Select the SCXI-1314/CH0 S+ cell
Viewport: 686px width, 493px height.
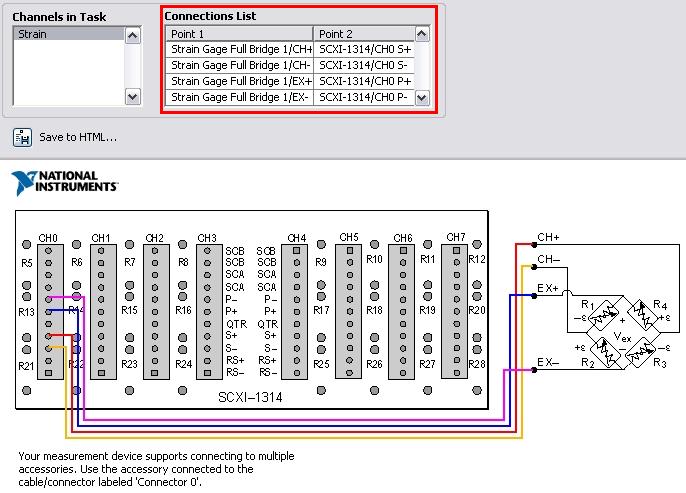coord(364,49)
